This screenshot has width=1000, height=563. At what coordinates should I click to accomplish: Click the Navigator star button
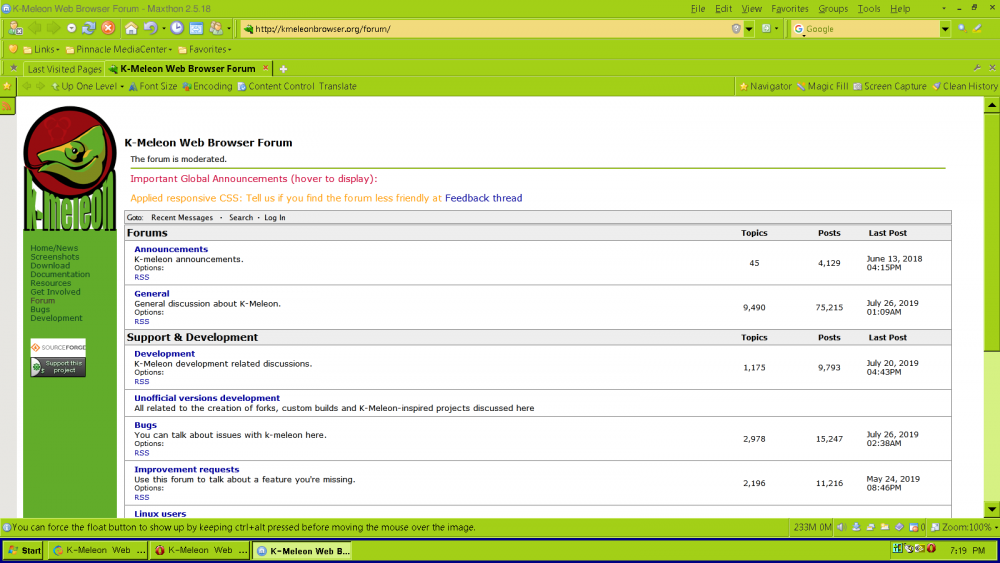tap(765, 87)
